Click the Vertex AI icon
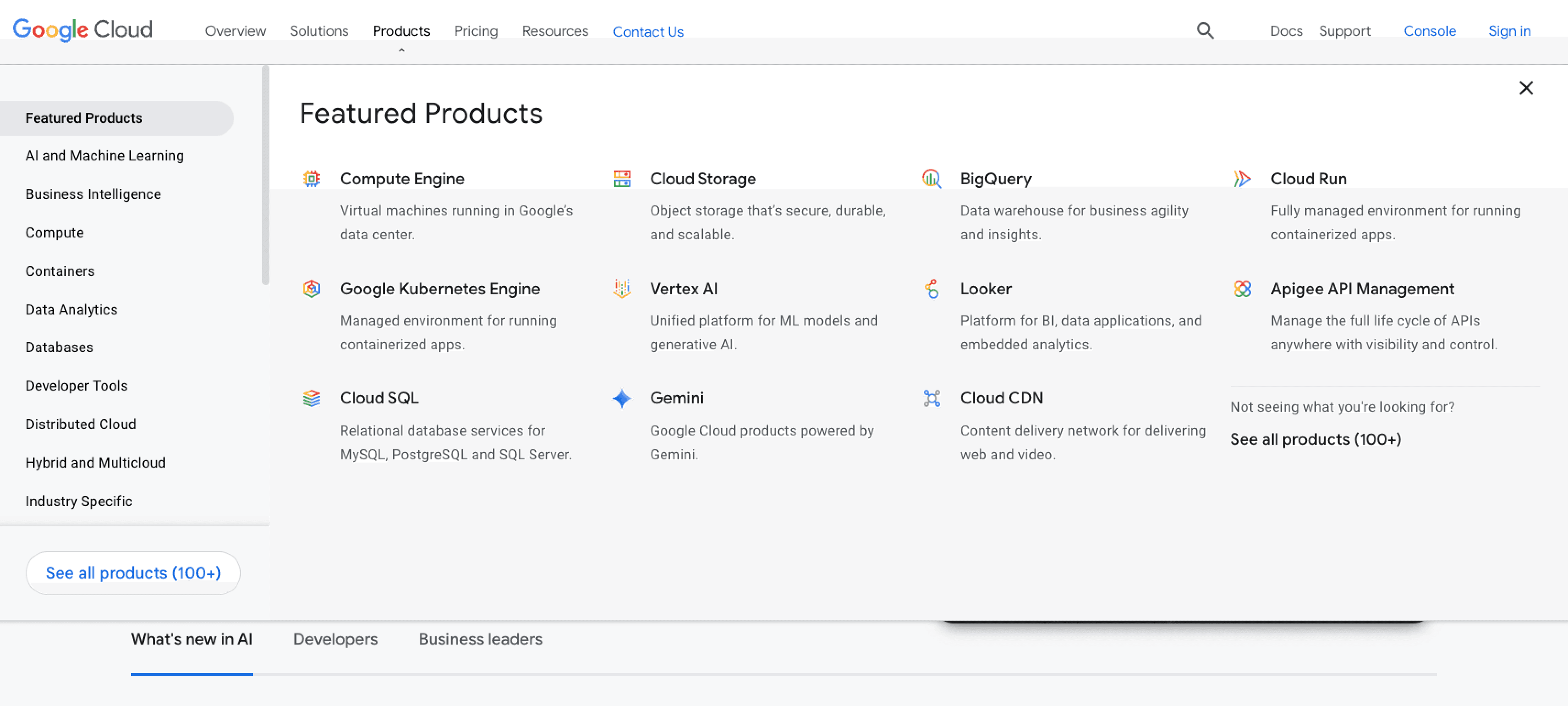The height and width of the screenshot is (706, 1568). click(621, 288)
